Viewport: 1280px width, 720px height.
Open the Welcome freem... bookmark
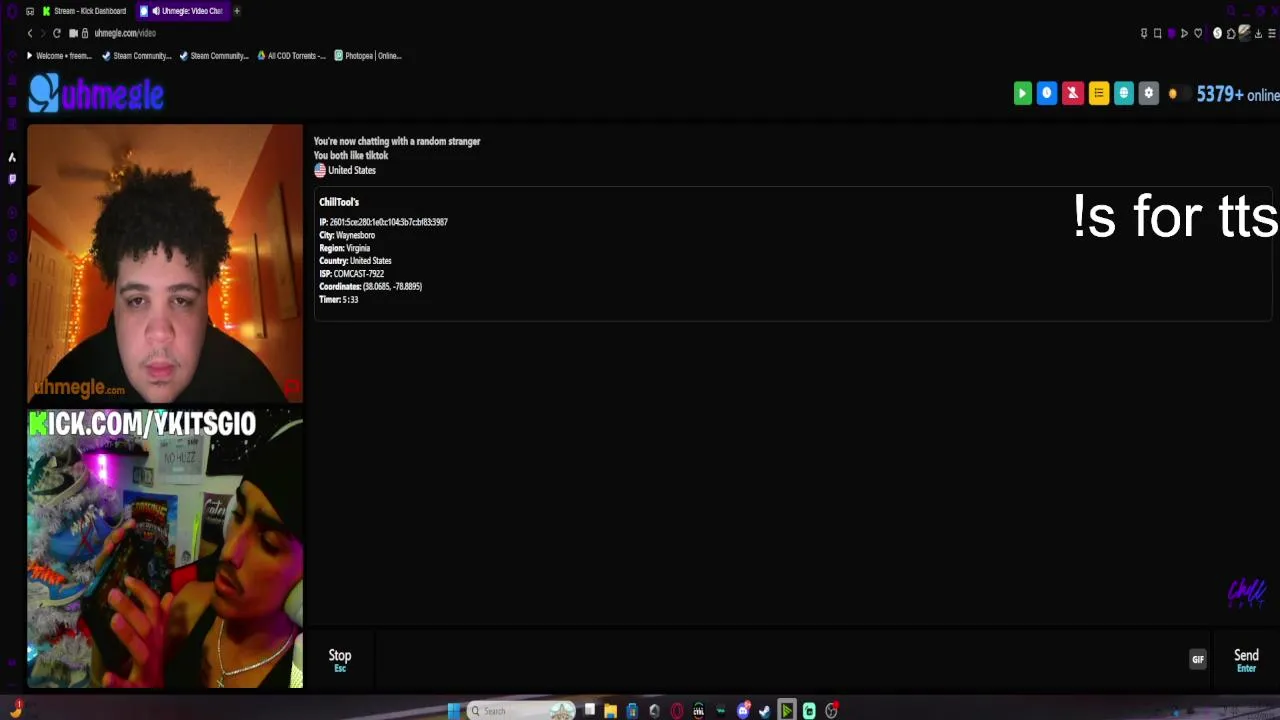tap(59, 56)
